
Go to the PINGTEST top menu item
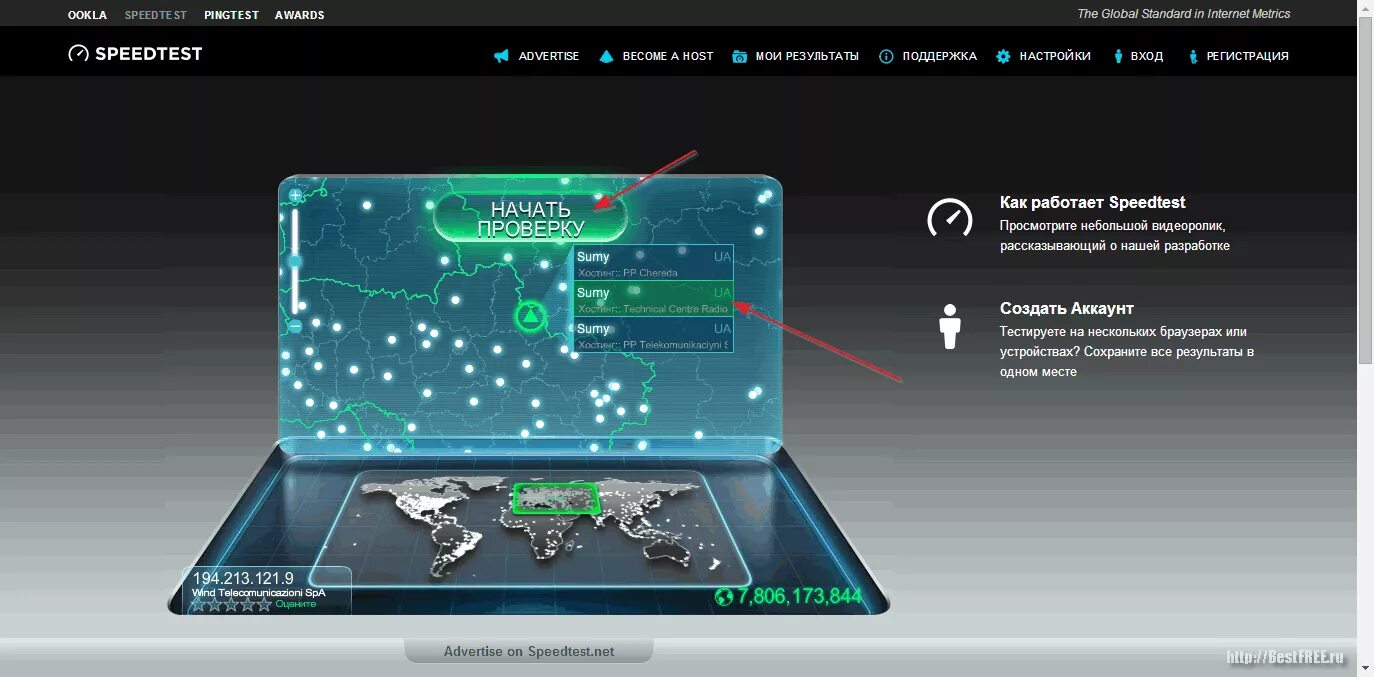[x=231, y=15]
